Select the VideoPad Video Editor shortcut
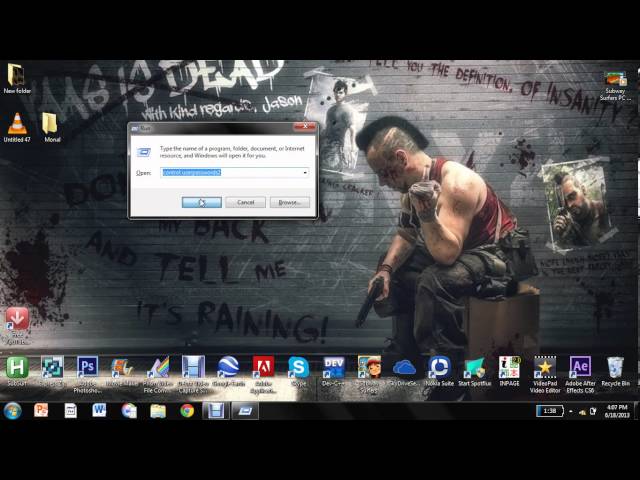This screenshot has width=640, height=480. (x=545, y=374)
